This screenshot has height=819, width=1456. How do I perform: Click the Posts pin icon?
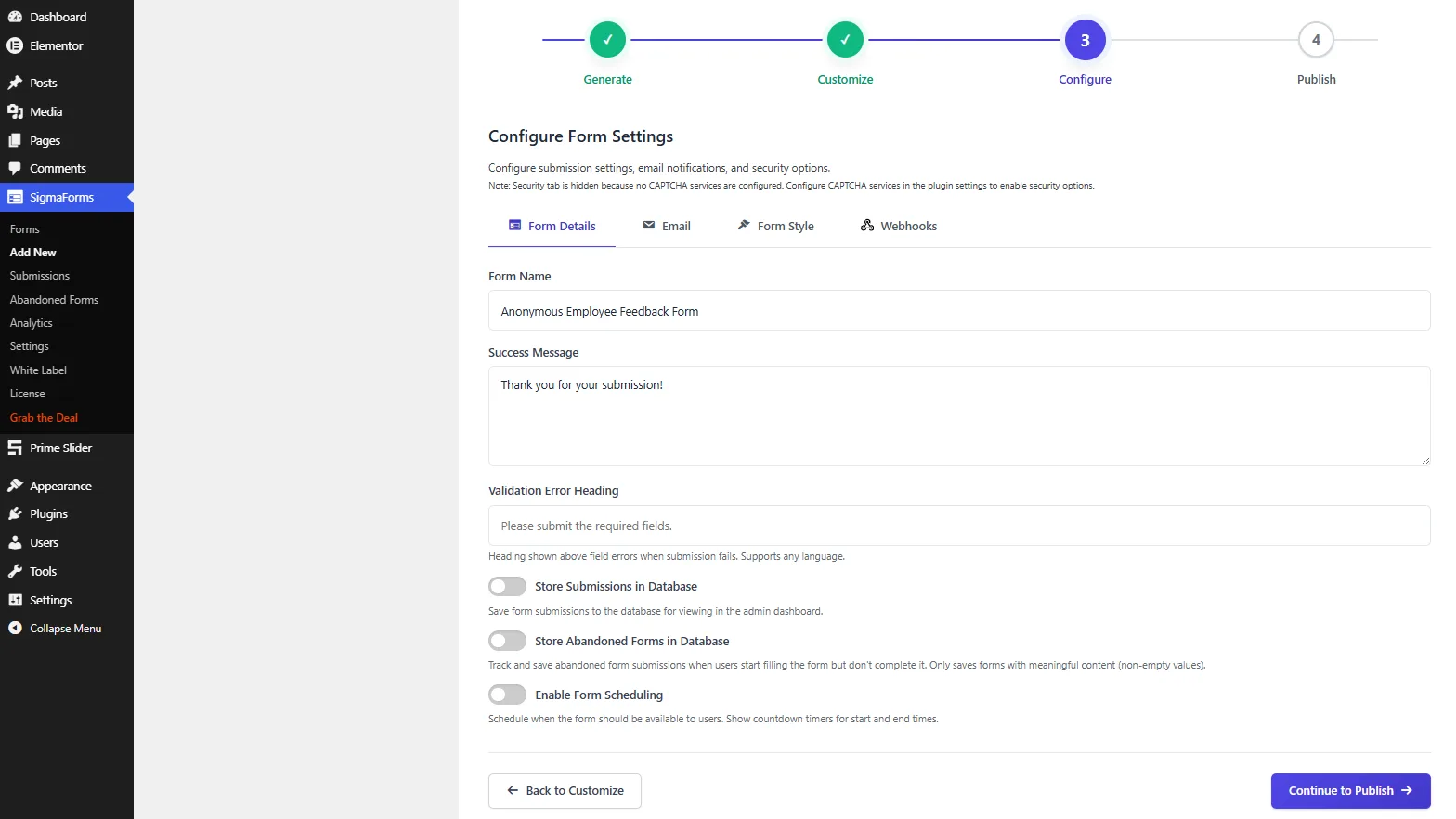[x=15, y=83]
